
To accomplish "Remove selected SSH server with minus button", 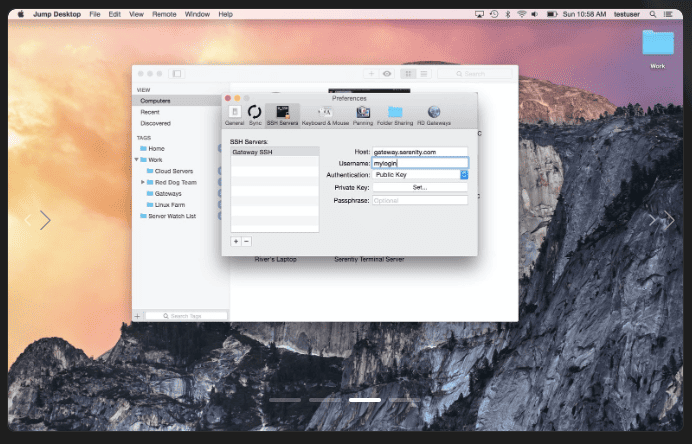I will (x=247, y=241).
